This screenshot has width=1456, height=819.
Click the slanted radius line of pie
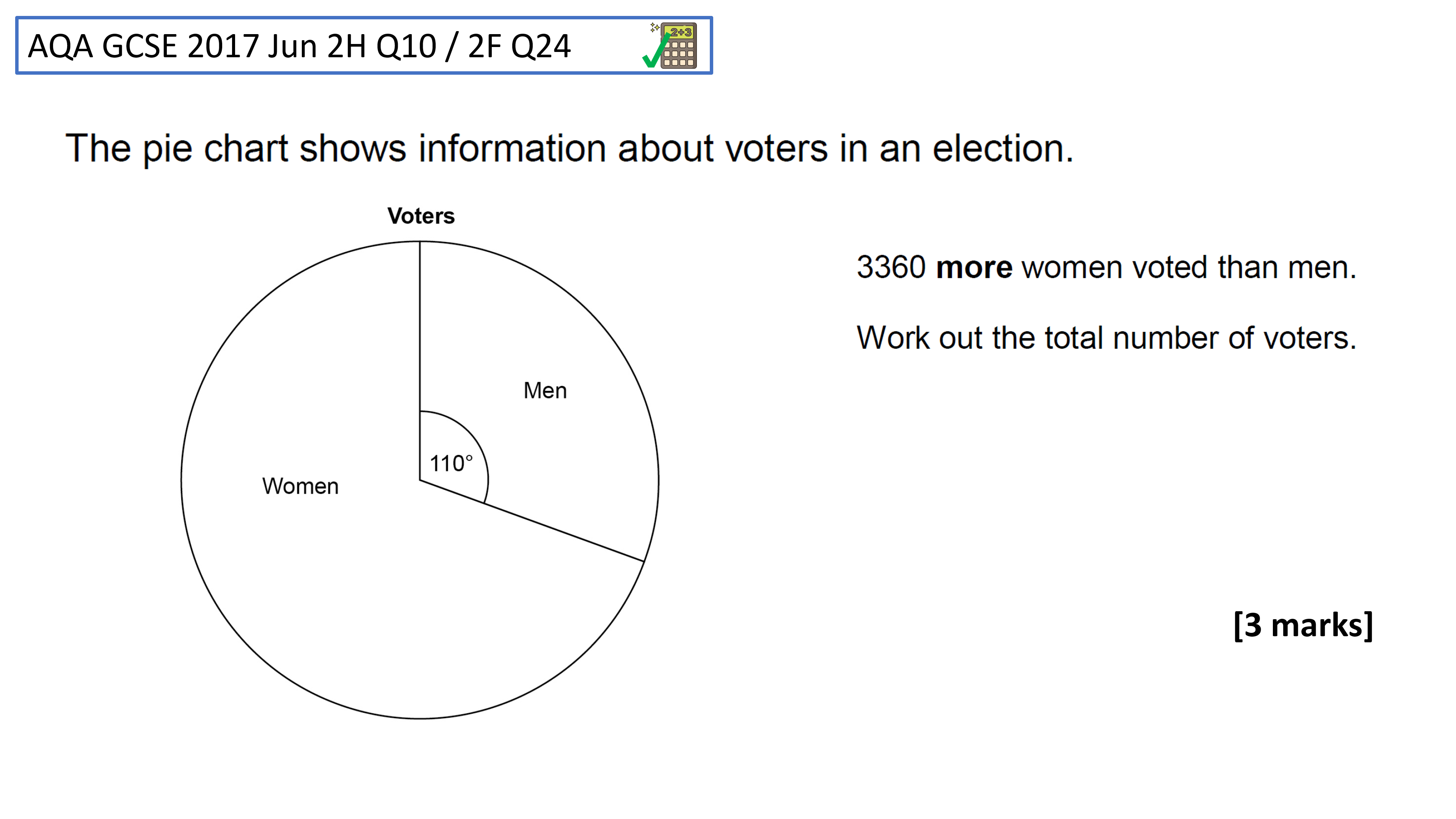(532, 521)
